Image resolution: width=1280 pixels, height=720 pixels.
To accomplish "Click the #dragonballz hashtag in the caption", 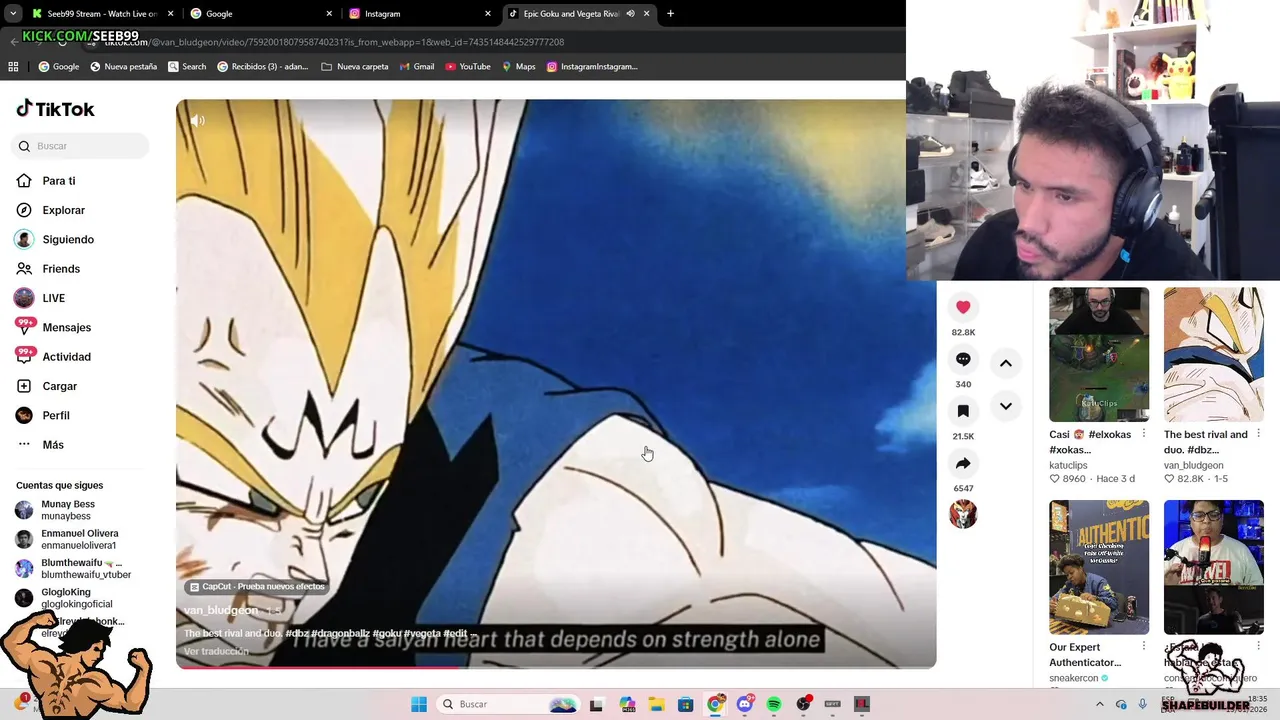I will (340, 633).
